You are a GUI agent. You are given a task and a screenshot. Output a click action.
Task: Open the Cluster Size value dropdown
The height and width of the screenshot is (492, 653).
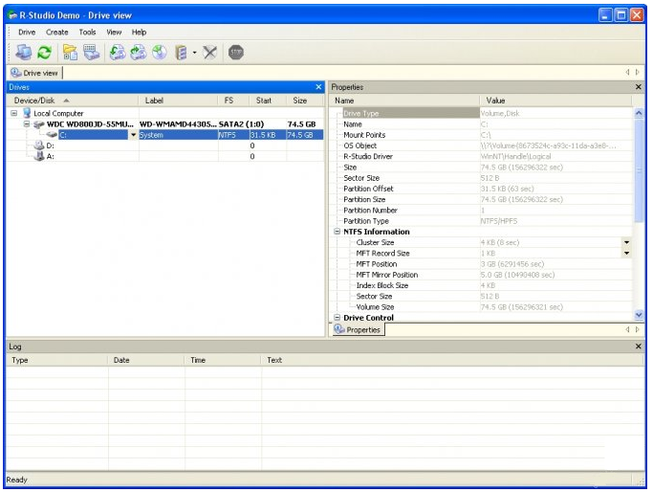pos(627,242)
